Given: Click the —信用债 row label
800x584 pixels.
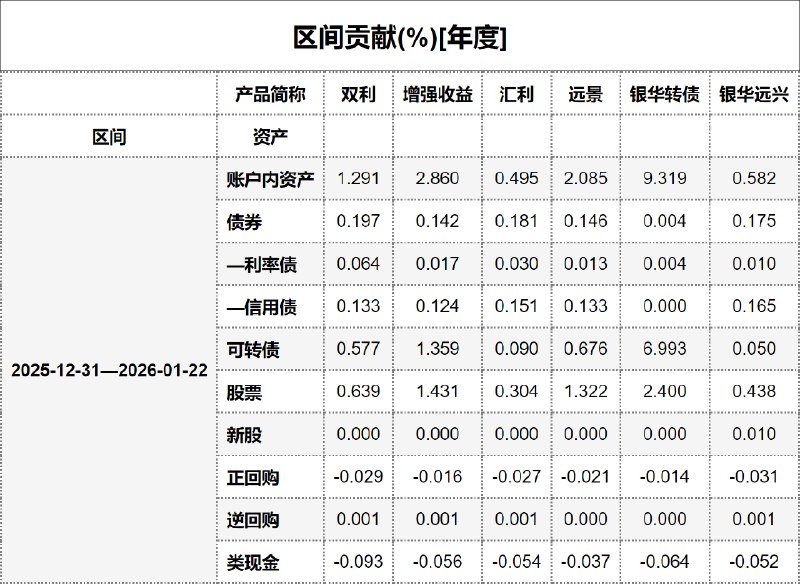Looking at the screenshot, I should tap(262, 307).
